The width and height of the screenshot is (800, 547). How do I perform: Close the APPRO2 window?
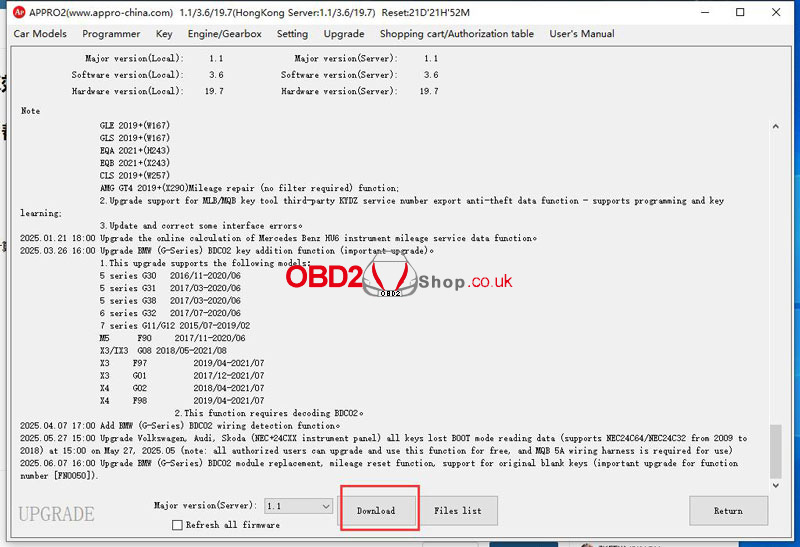(x=781, y=12)
